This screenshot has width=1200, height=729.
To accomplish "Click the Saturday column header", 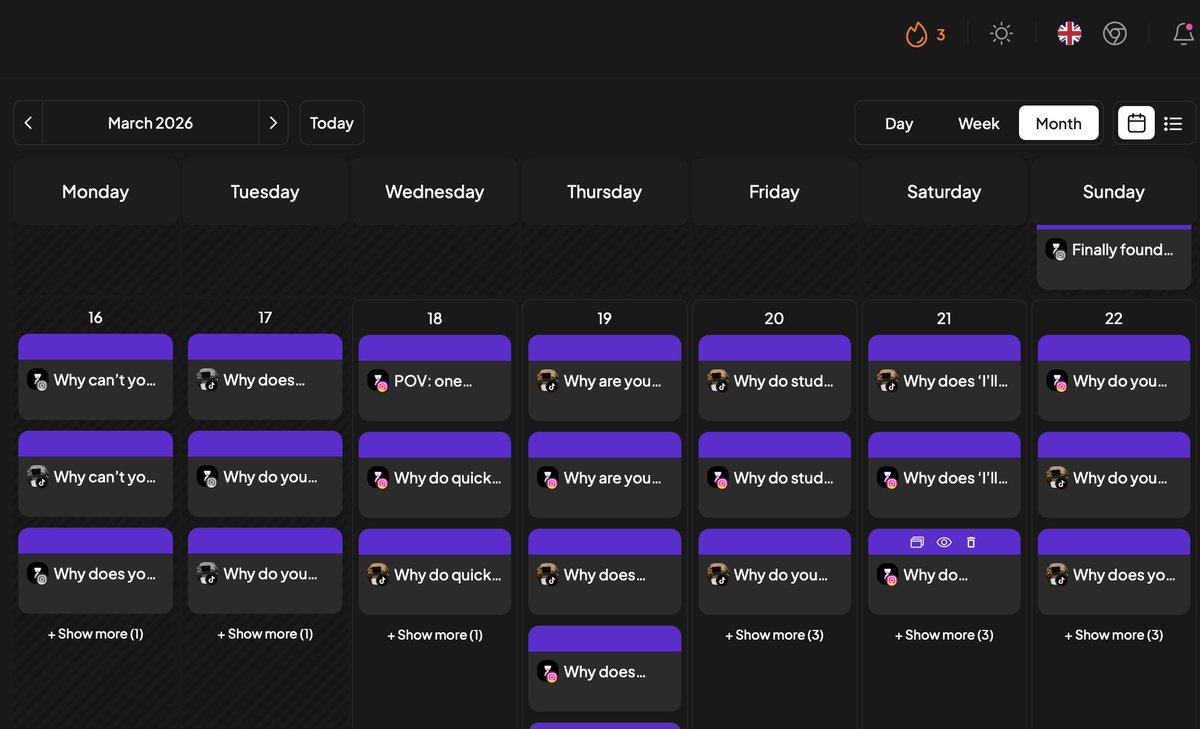I will (944, 192).
